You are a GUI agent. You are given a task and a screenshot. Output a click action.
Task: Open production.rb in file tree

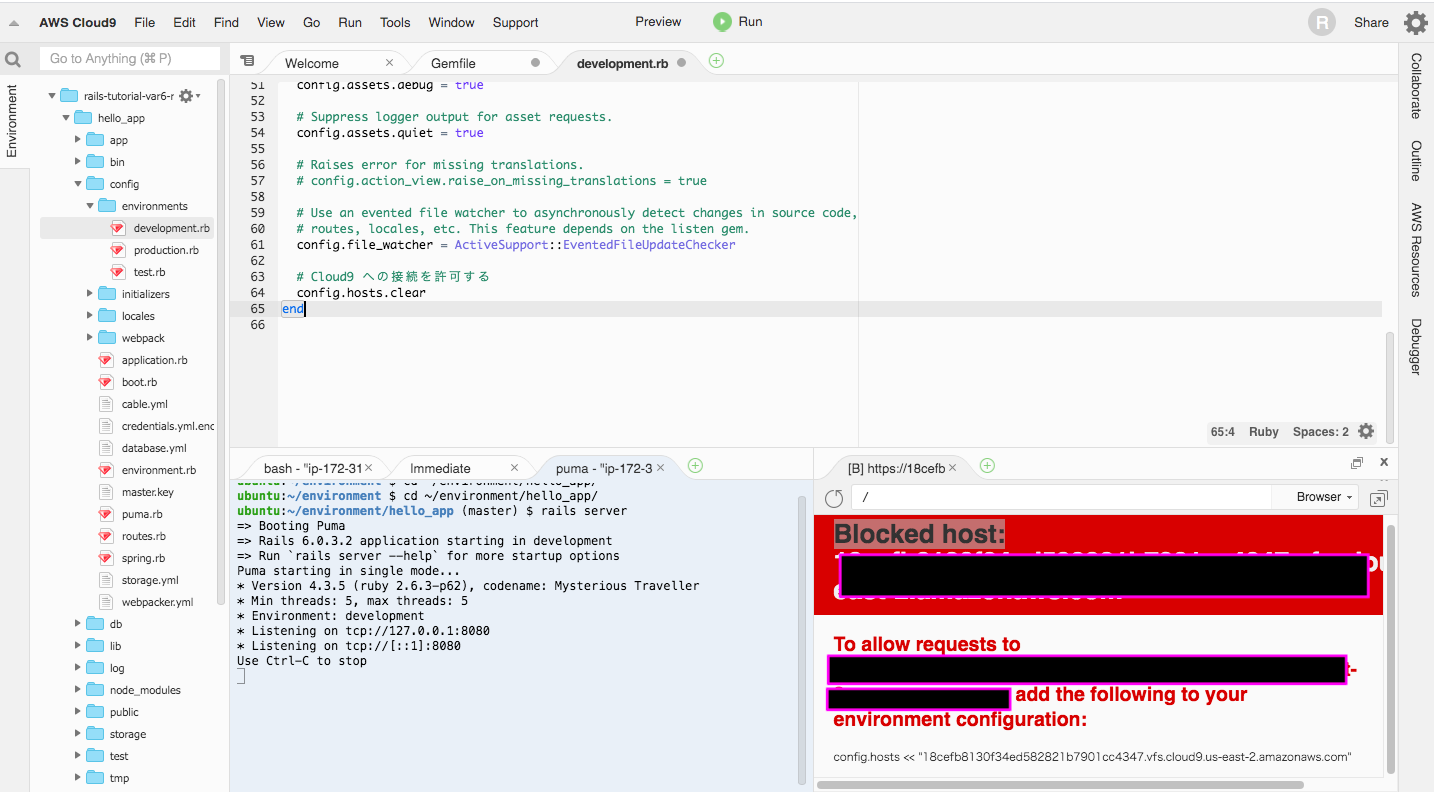click(166, 250)
